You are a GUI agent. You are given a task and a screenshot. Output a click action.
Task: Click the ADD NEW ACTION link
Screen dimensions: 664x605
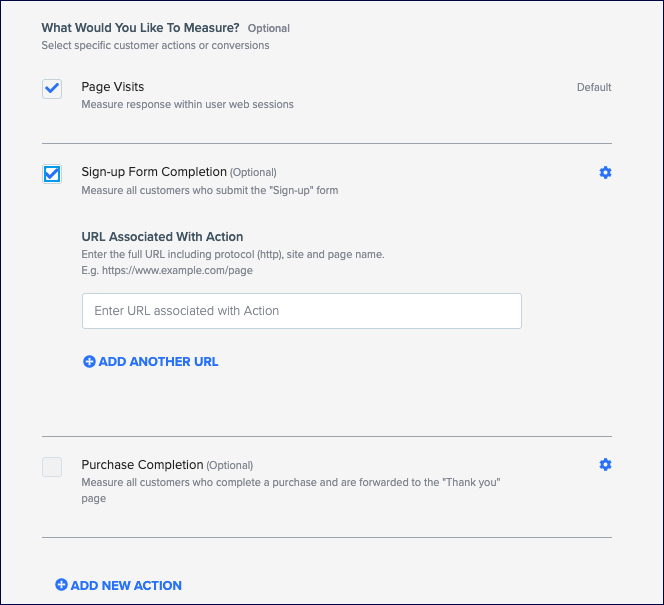click(x=119, y=585)
